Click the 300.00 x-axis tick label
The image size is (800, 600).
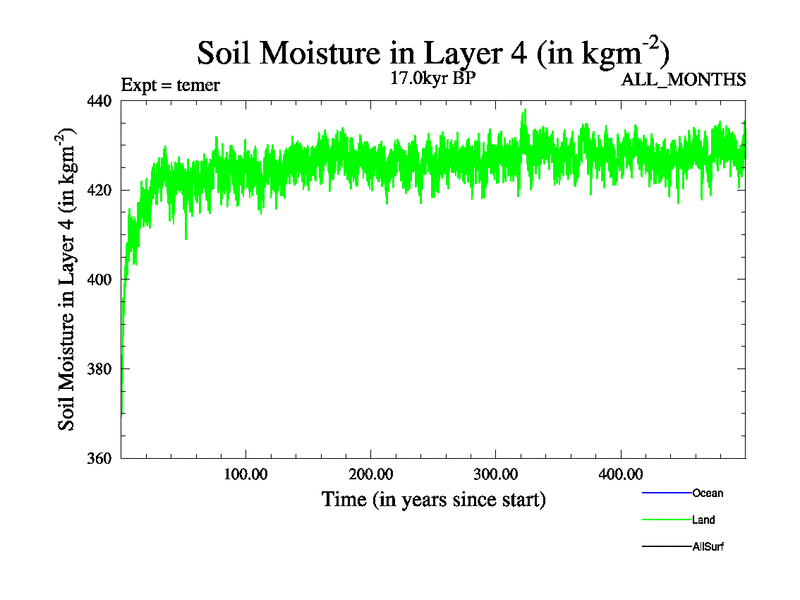pyautogui.click(x=495, y=474)
